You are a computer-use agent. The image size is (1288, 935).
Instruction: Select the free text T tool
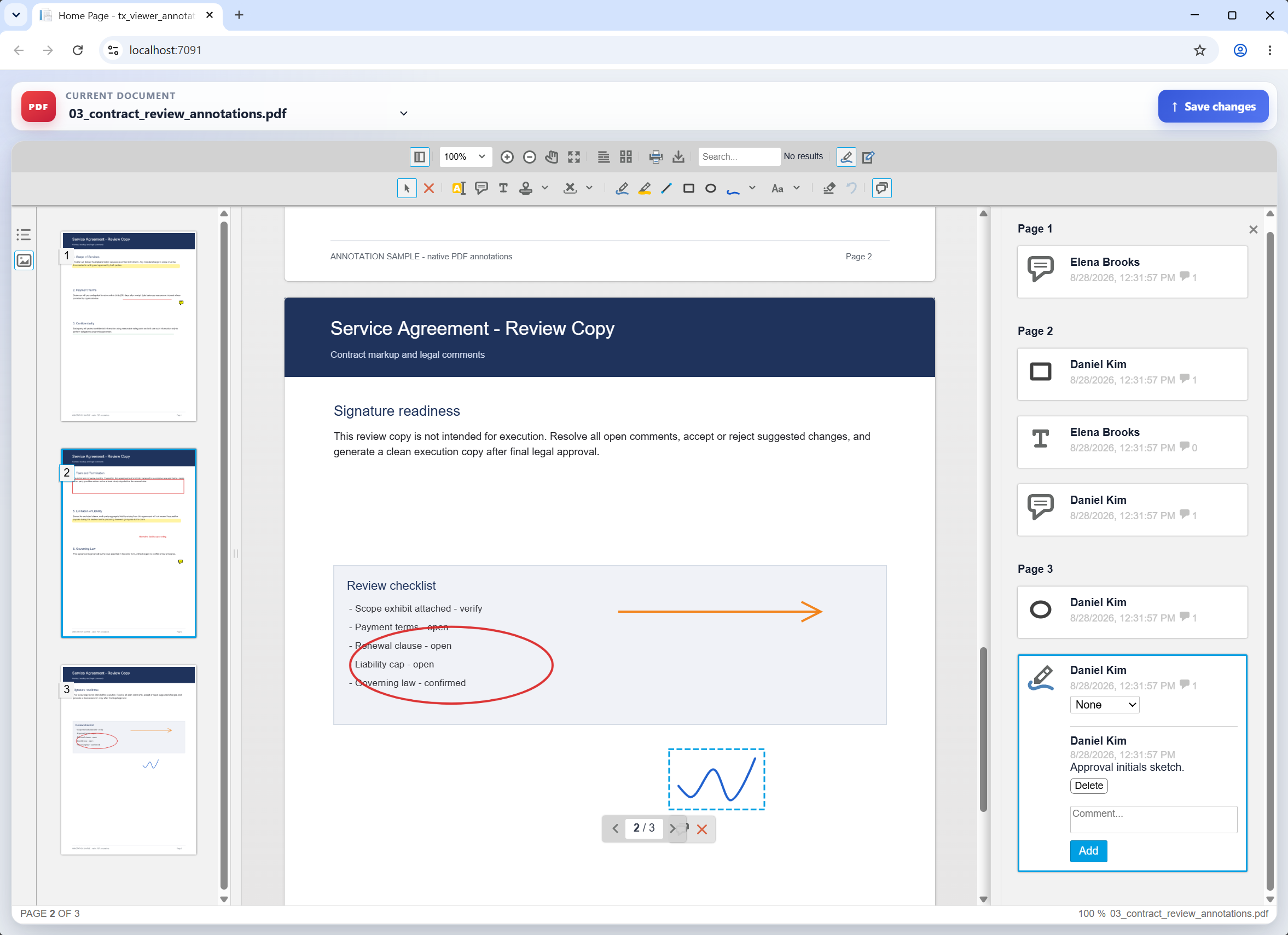(503, 188)
